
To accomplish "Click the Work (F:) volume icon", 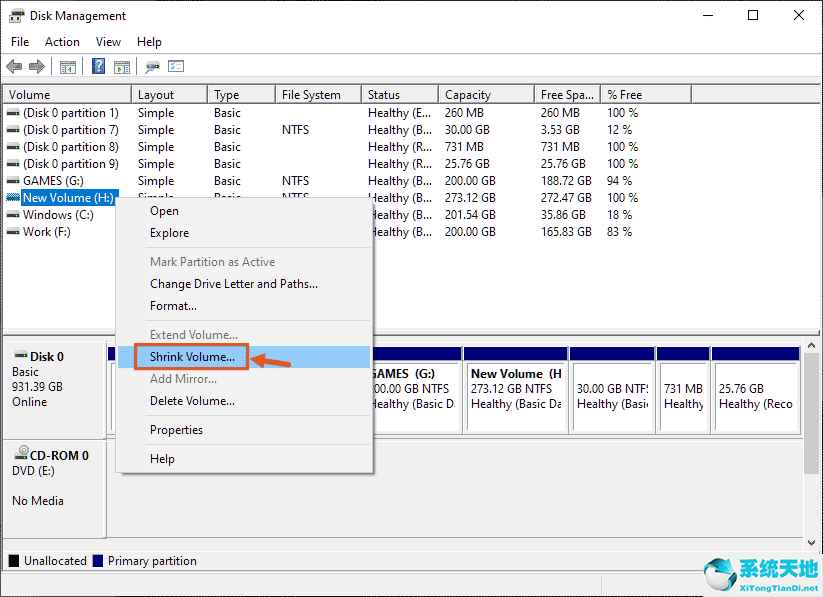I will 12,231.
